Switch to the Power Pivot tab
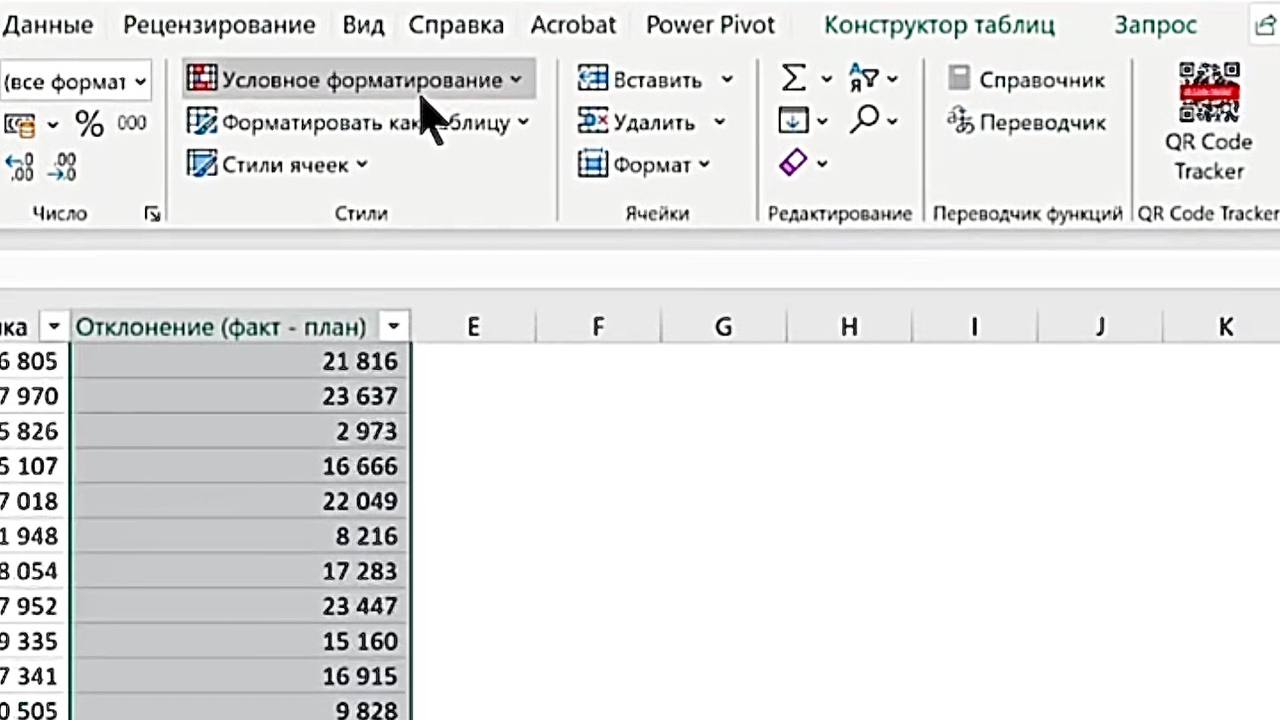Image resolution: width=1280 pixels, height=720 pixels. (x=710, y=25)
